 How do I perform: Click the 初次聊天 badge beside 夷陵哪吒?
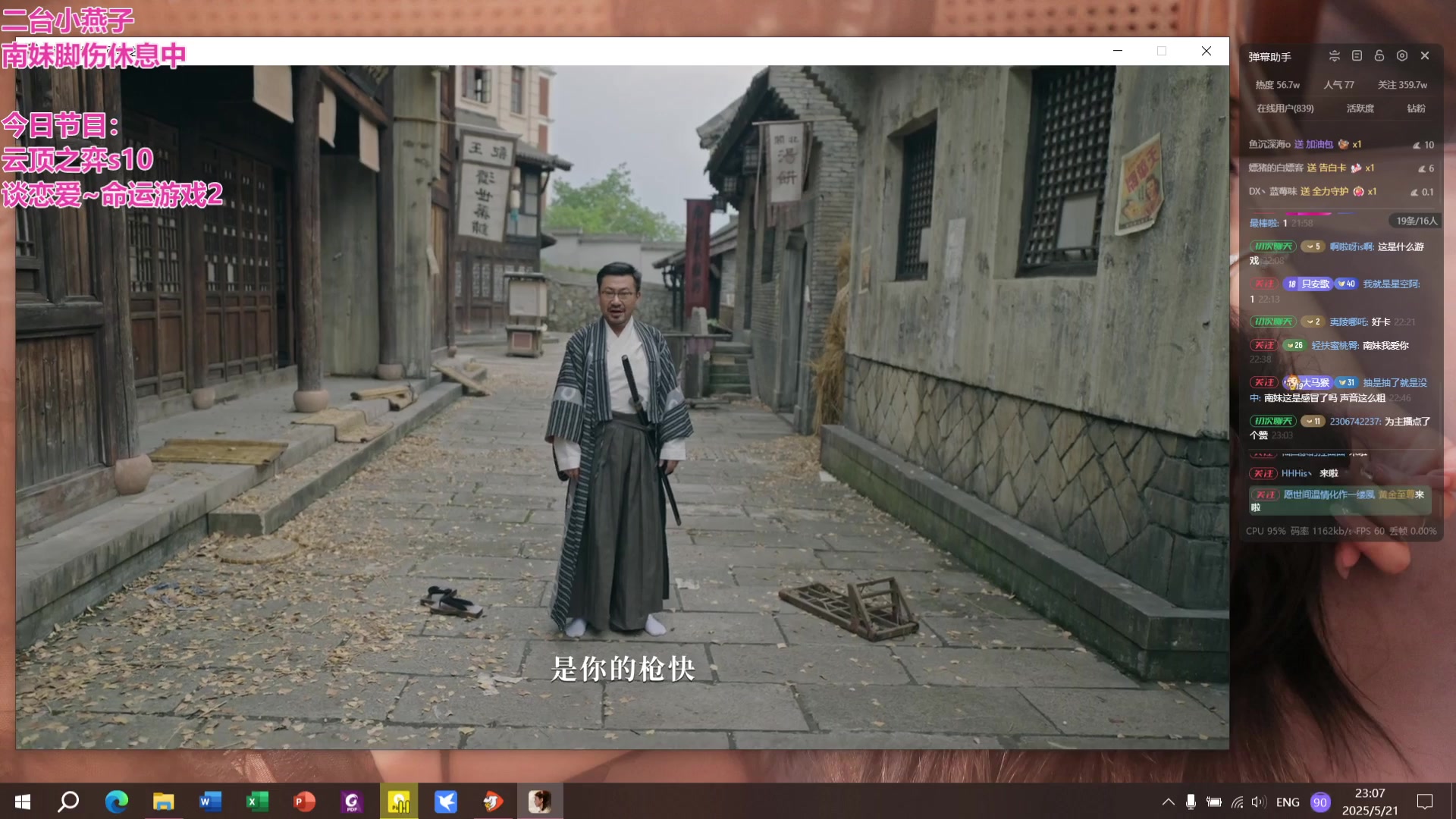(x=1272, y=322)
